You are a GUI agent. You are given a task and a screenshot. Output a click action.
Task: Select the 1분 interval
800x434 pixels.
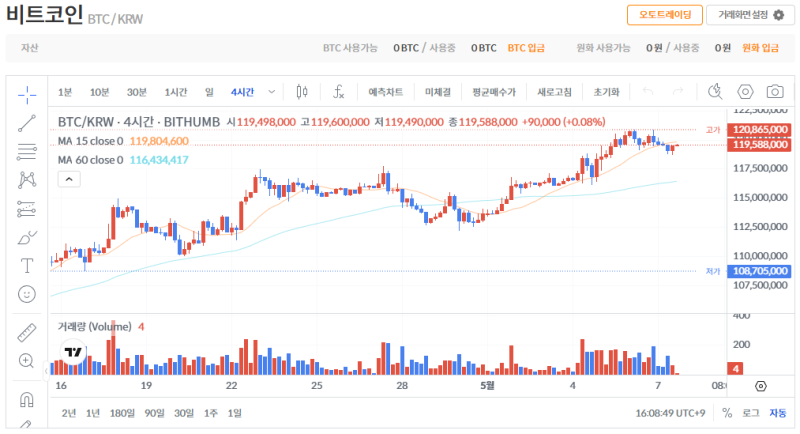[65, 92]
